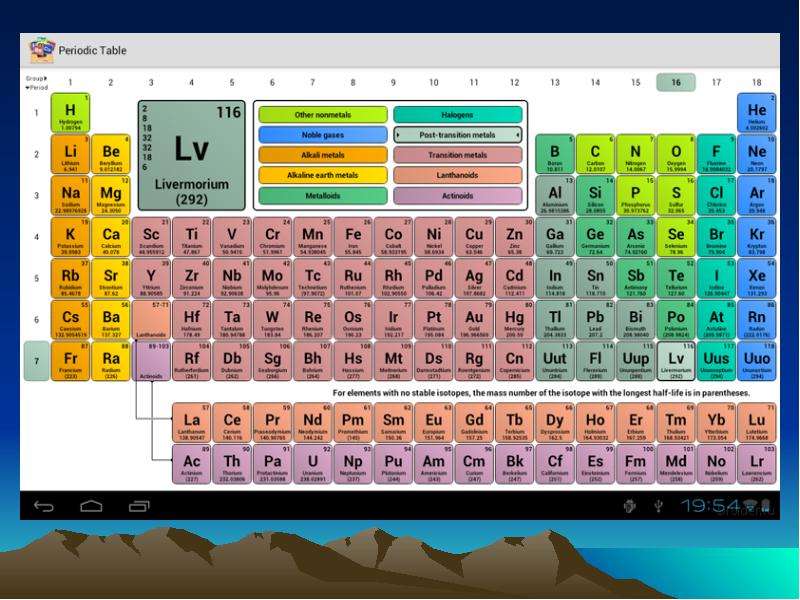
Task: Tap the Periodic Table app icon
Action: pyautogui.click(x=42, y=50)
